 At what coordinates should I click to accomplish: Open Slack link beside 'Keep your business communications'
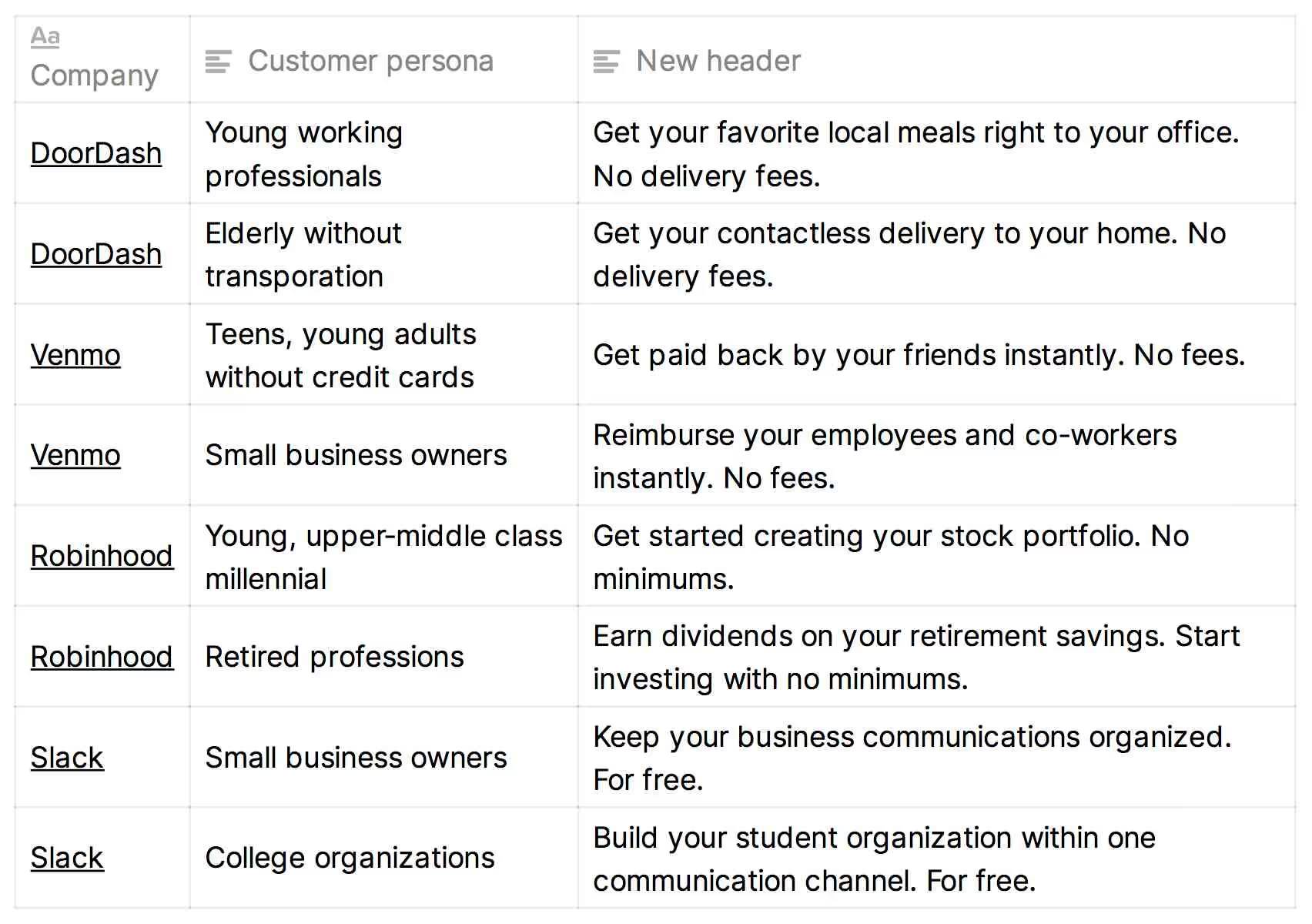coord(67,758)
